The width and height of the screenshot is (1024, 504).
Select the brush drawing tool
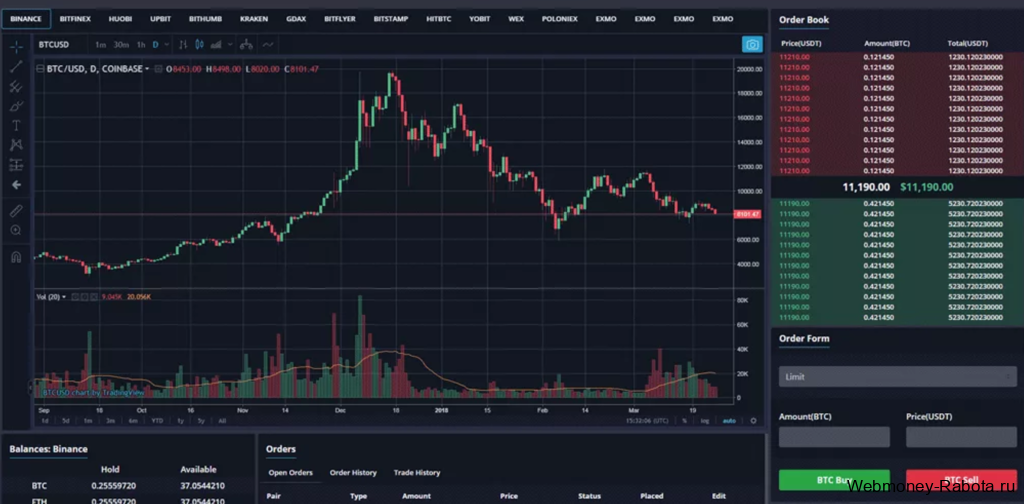point(16,106)
